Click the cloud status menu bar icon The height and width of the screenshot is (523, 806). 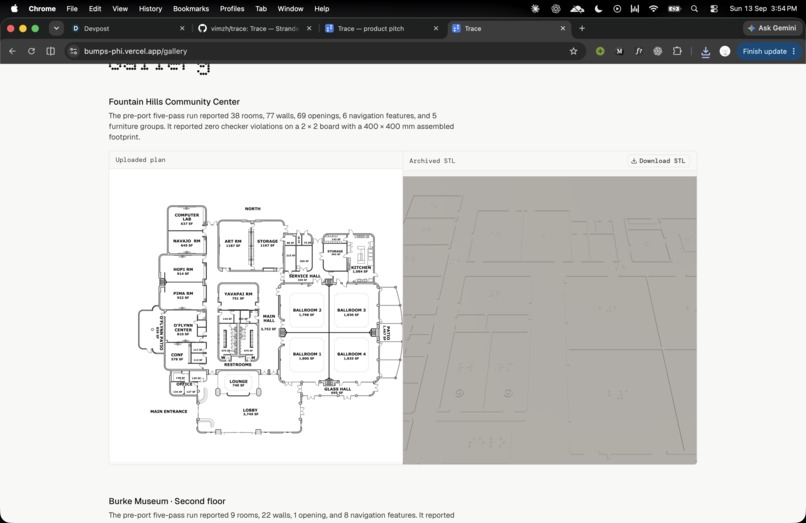[x=577, y=9]
